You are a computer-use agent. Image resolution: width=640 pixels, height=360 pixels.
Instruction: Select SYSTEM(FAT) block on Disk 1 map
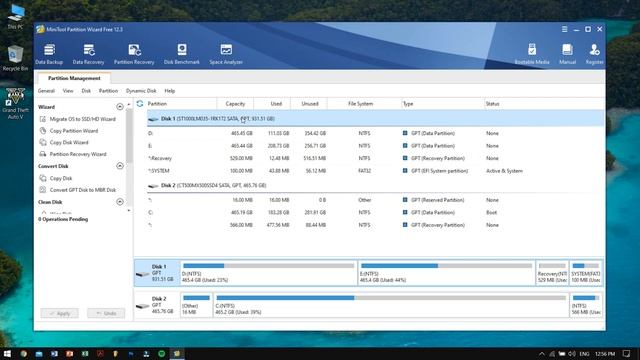point(586,273)
